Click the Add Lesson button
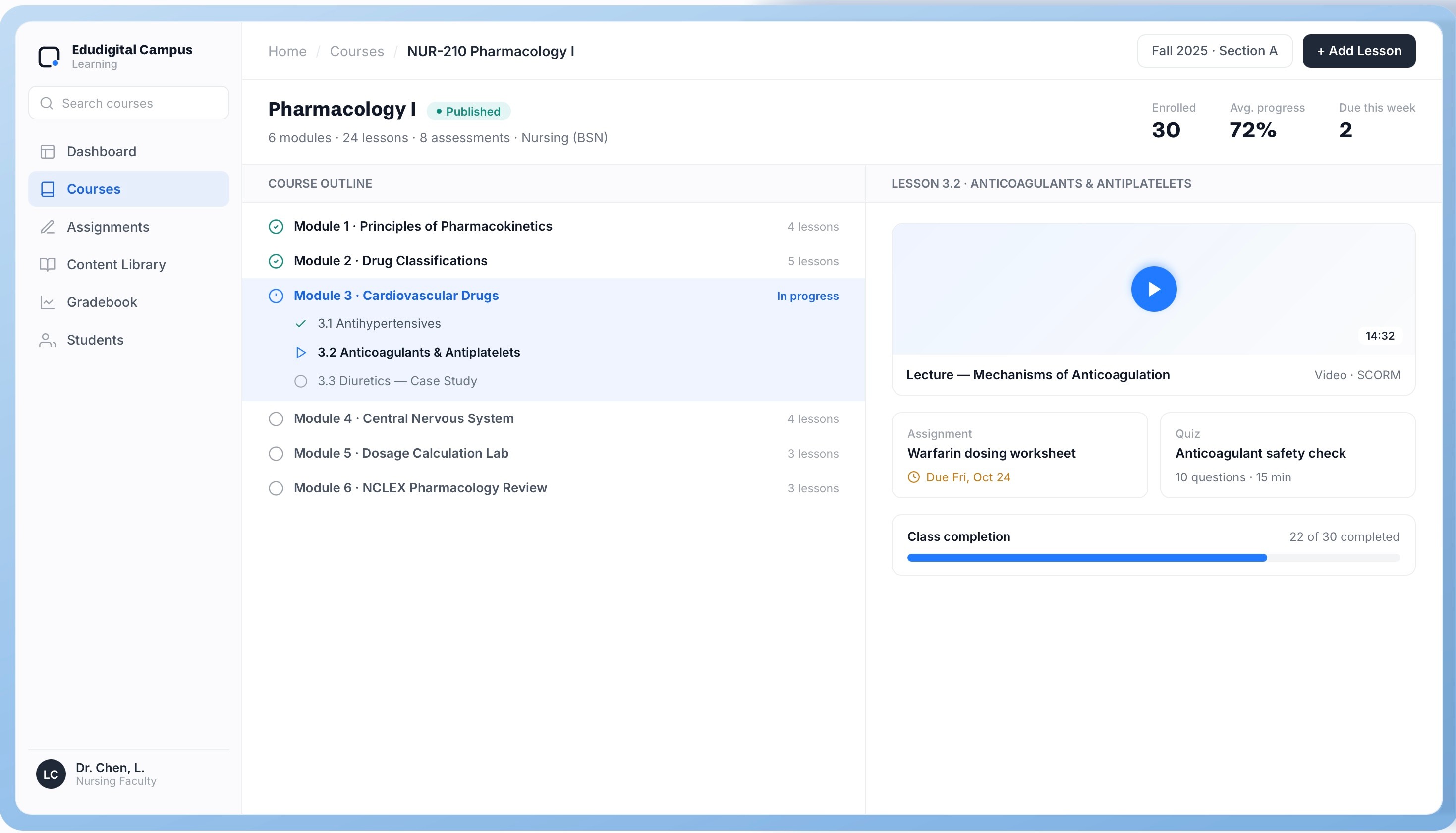 [x=1359, y=51]
